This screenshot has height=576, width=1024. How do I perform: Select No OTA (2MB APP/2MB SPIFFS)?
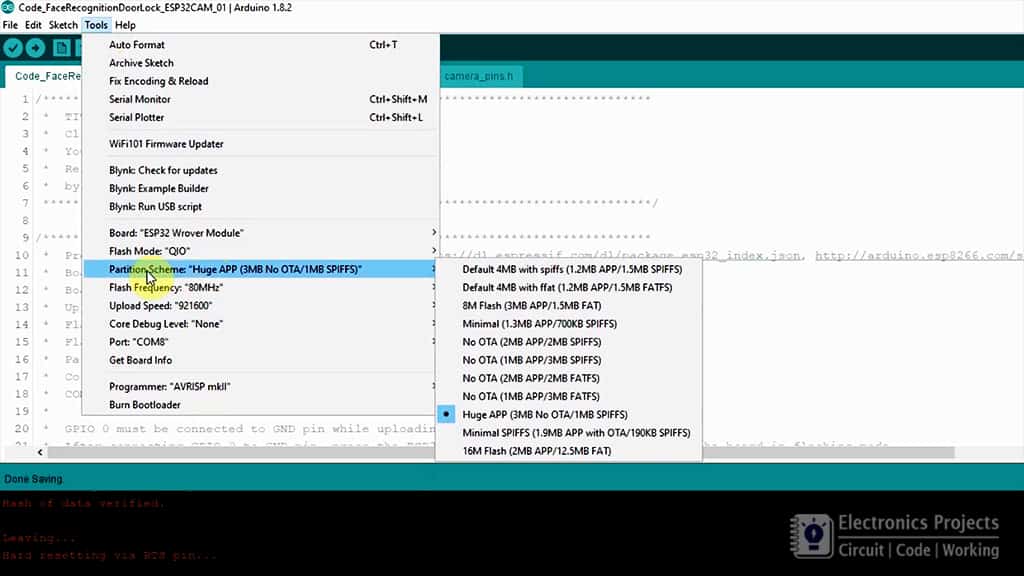point(569,342)
